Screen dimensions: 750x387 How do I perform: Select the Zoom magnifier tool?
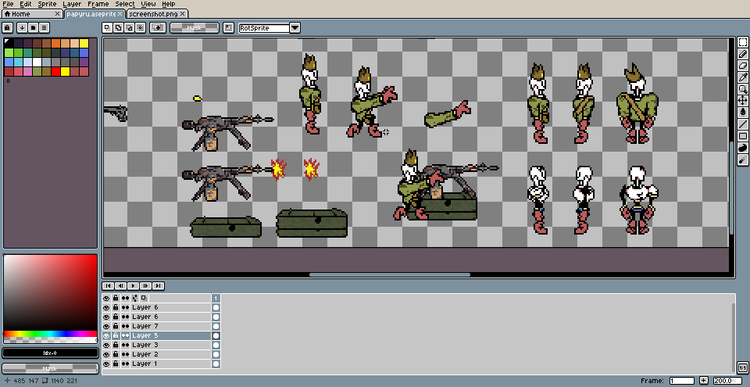743,88
